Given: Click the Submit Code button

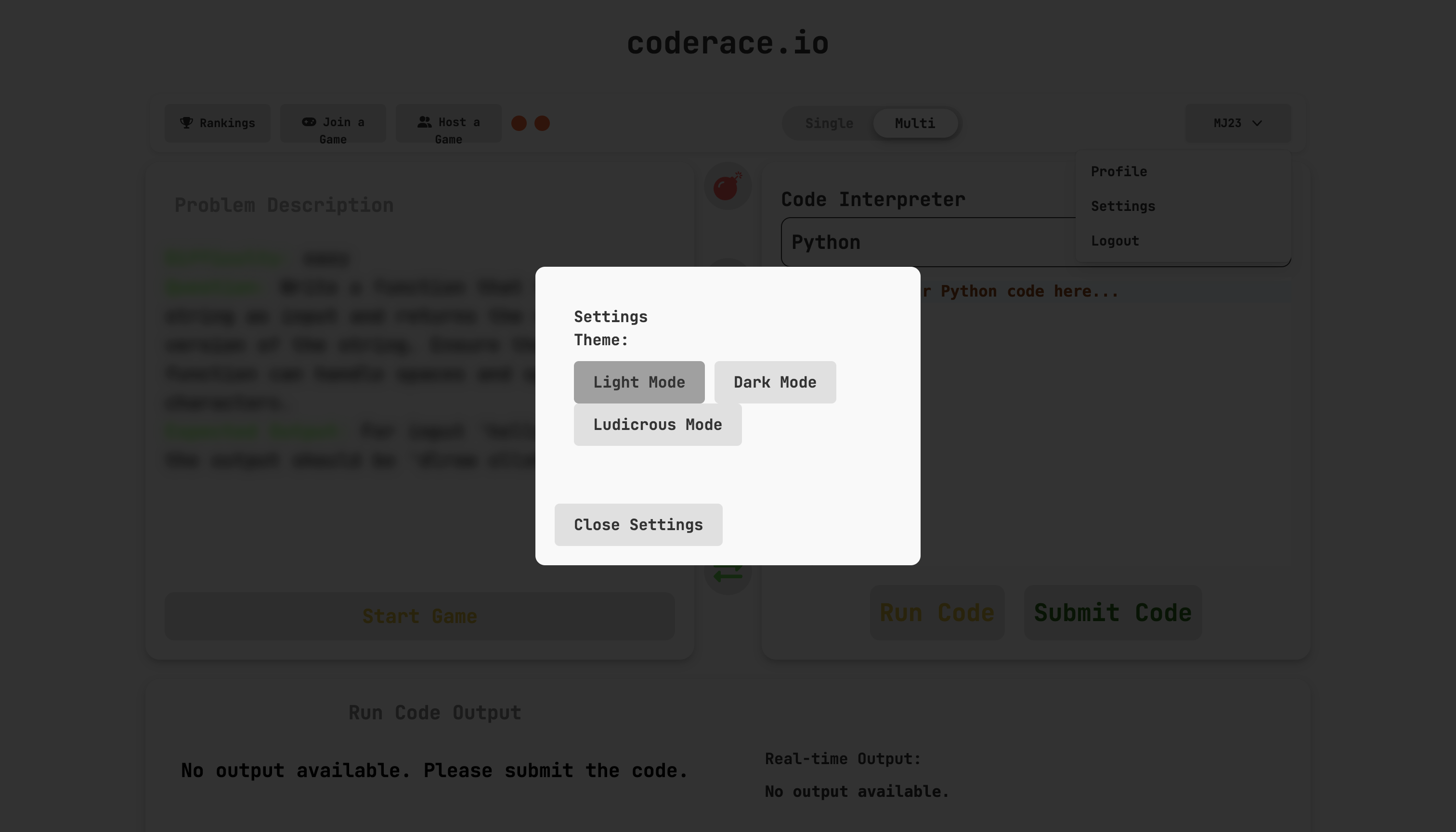Looking at the screenshot, I should (1112, 612).
